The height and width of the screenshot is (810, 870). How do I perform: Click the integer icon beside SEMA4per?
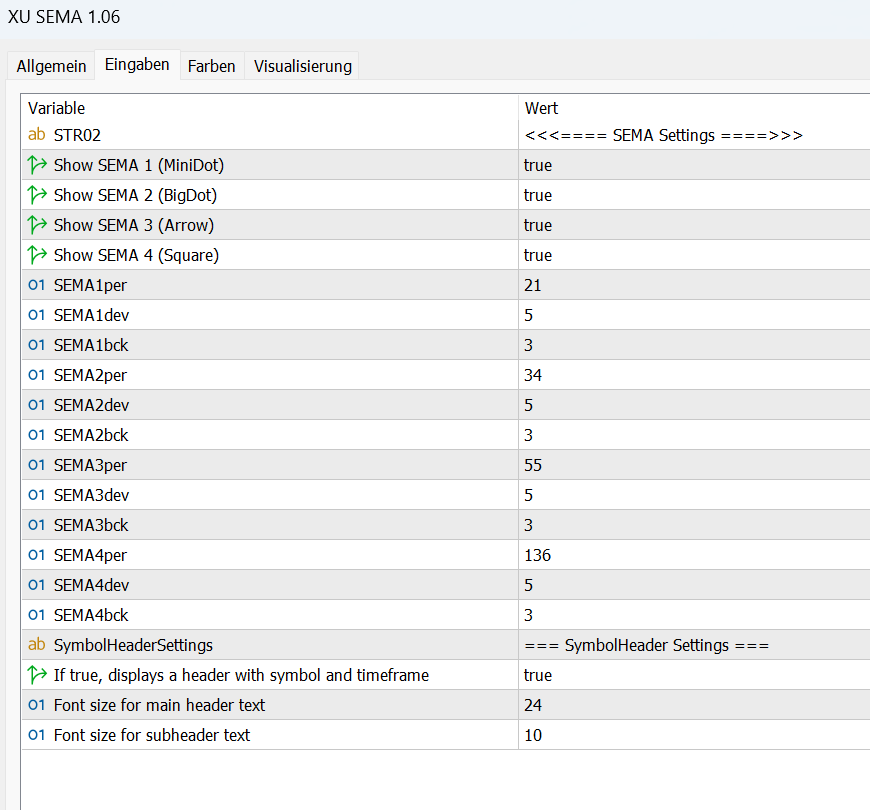click(x=37, y=555)
